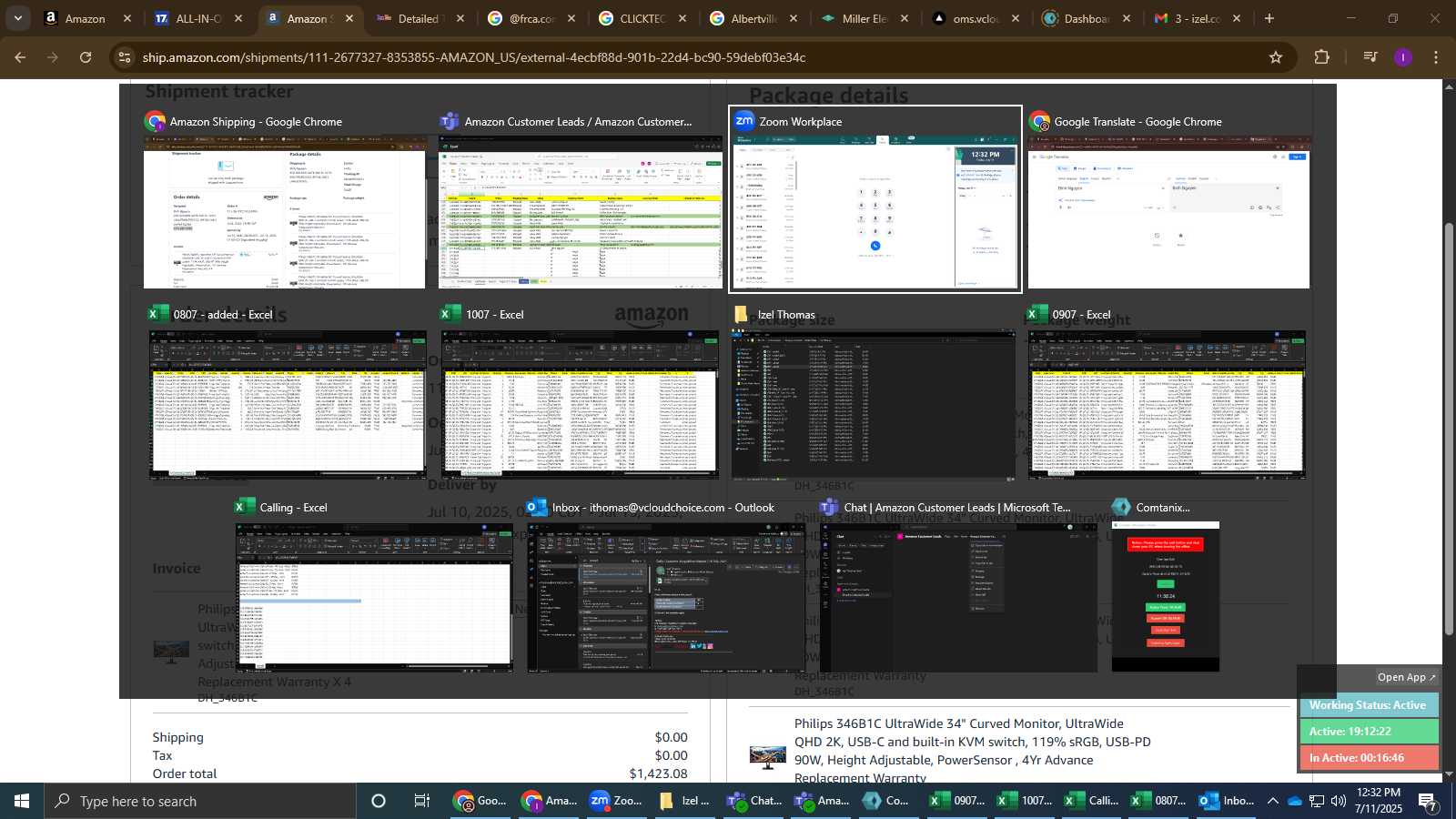Open Task View icon on taskbar
Viewport: 1456px width, 819px height.
tap(422, 801)
